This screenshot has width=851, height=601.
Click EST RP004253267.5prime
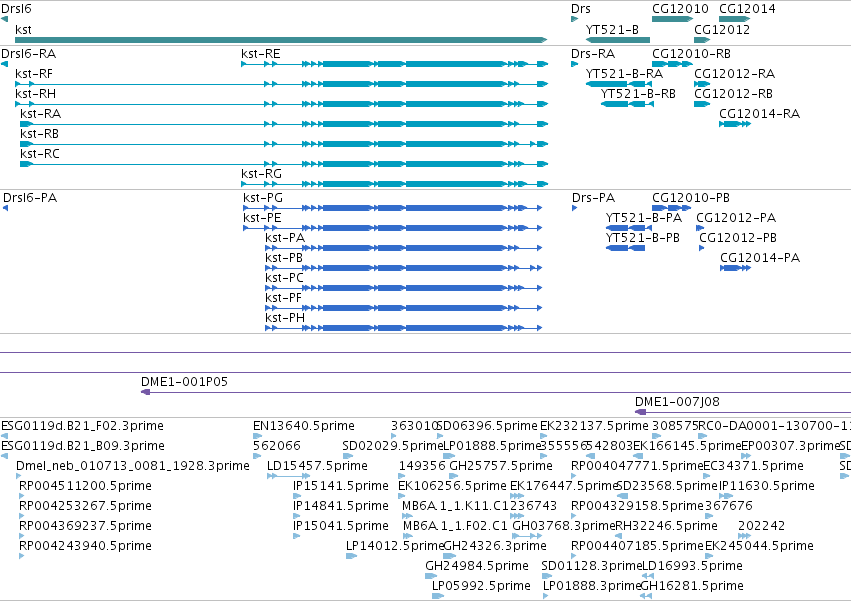pyautogui.click(x=22, y=516)
